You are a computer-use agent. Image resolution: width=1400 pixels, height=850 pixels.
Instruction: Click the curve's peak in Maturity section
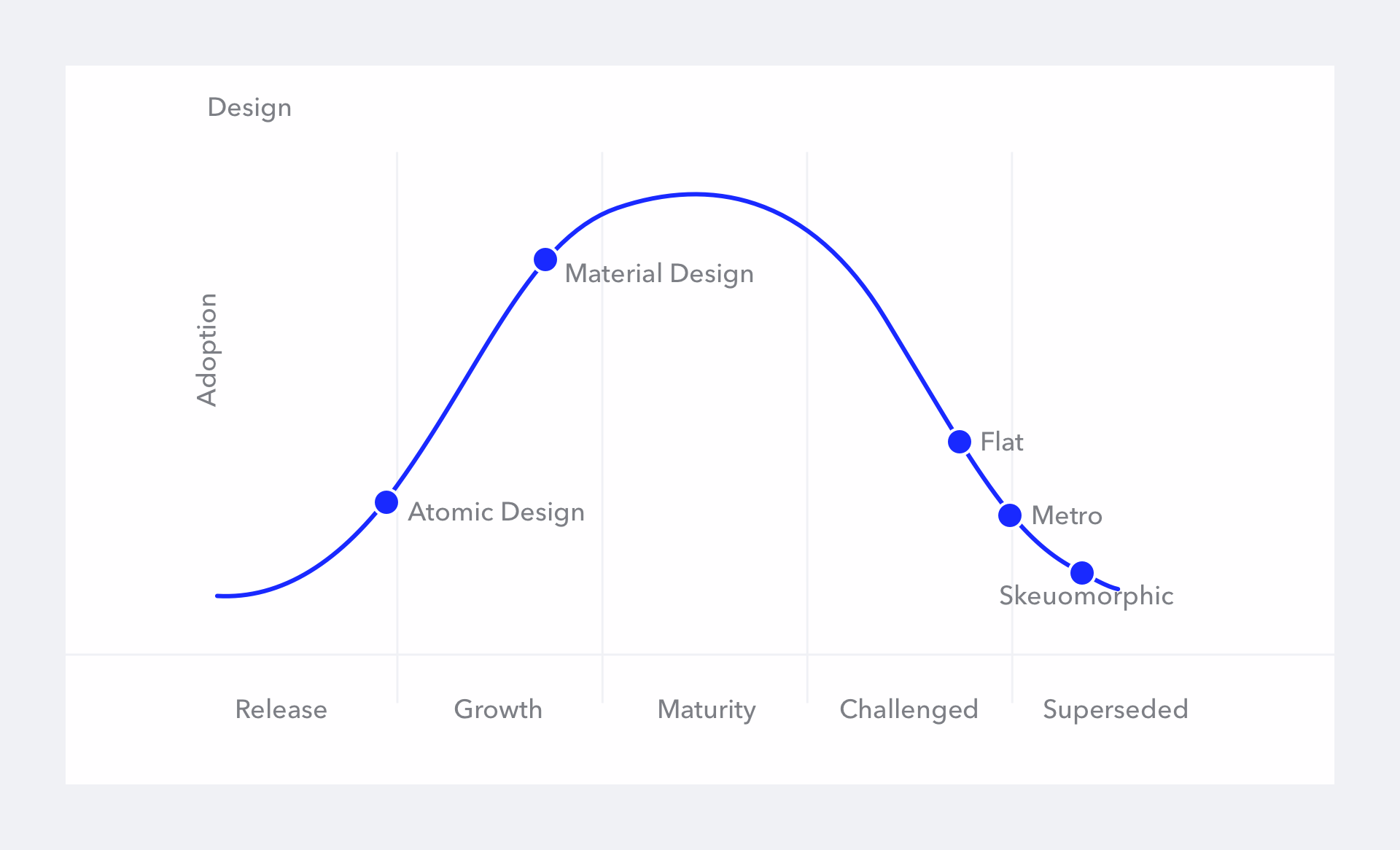pyautogui.click(x=695, y=195)
